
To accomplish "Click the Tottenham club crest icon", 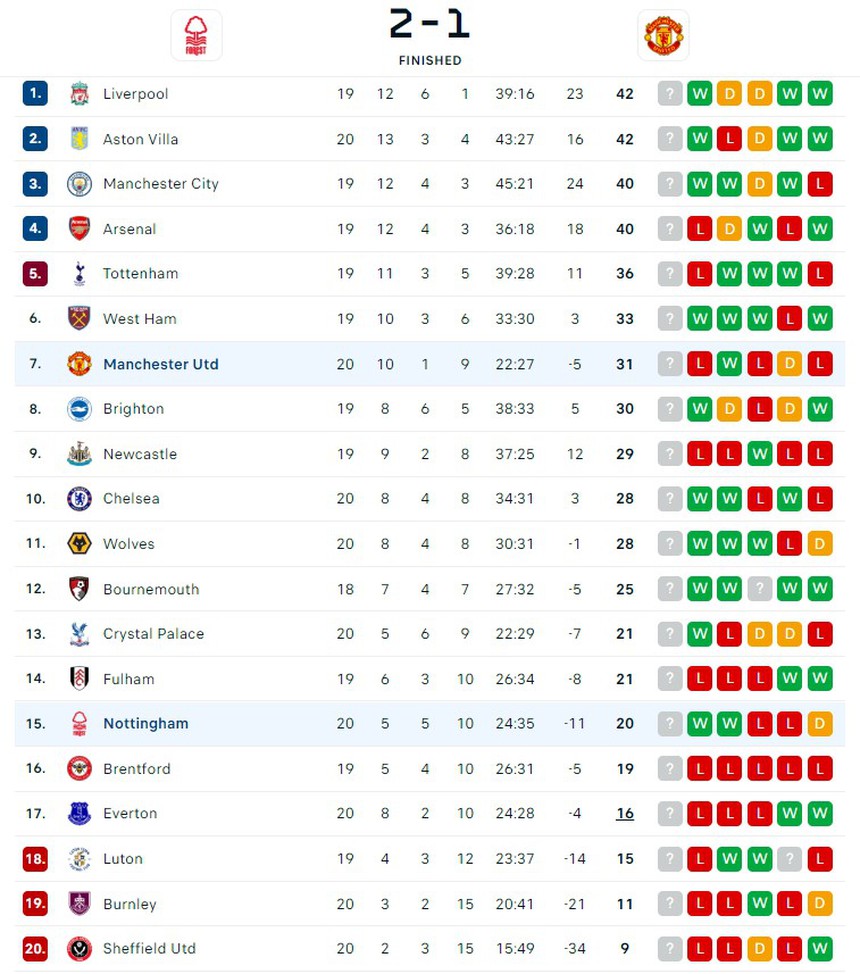I will click(79, 274).
